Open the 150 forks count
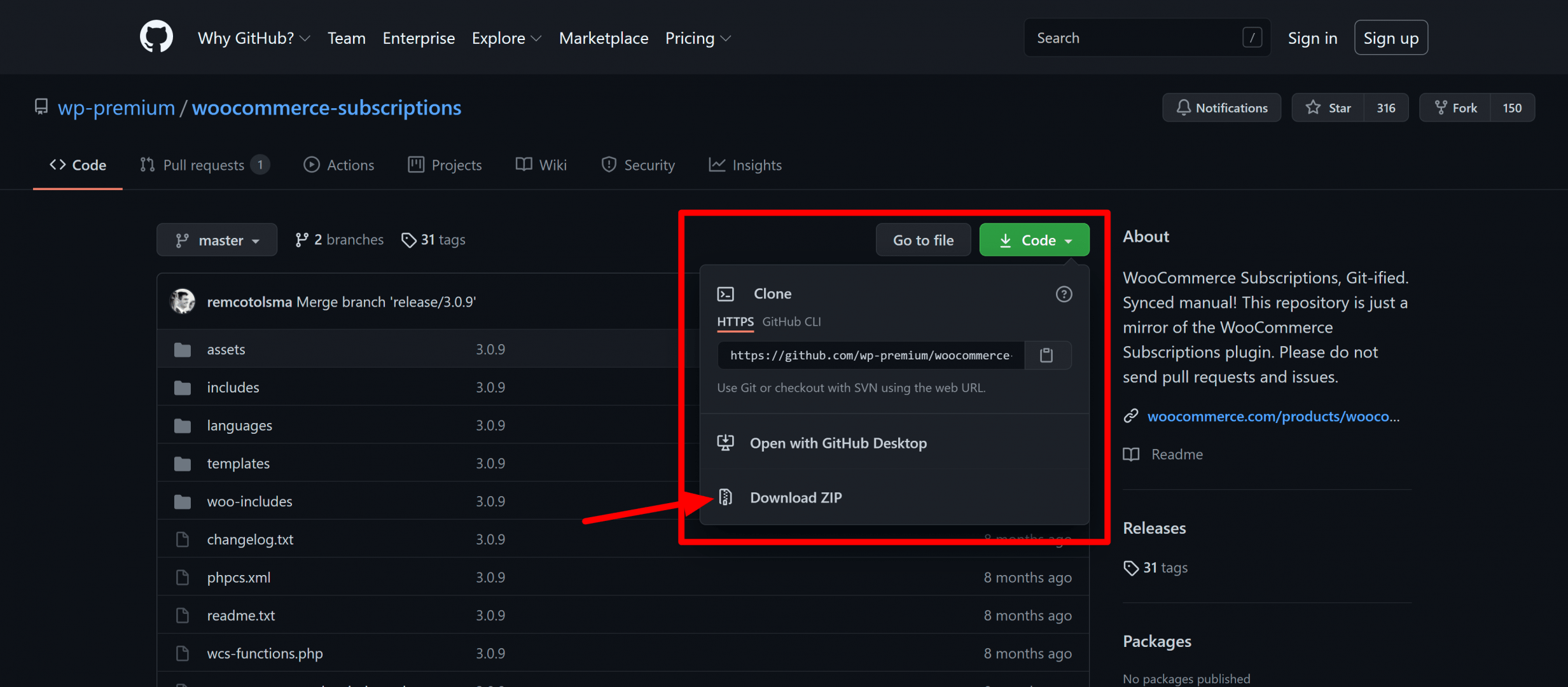1568x687 pixels. (x=1512, y=108)
